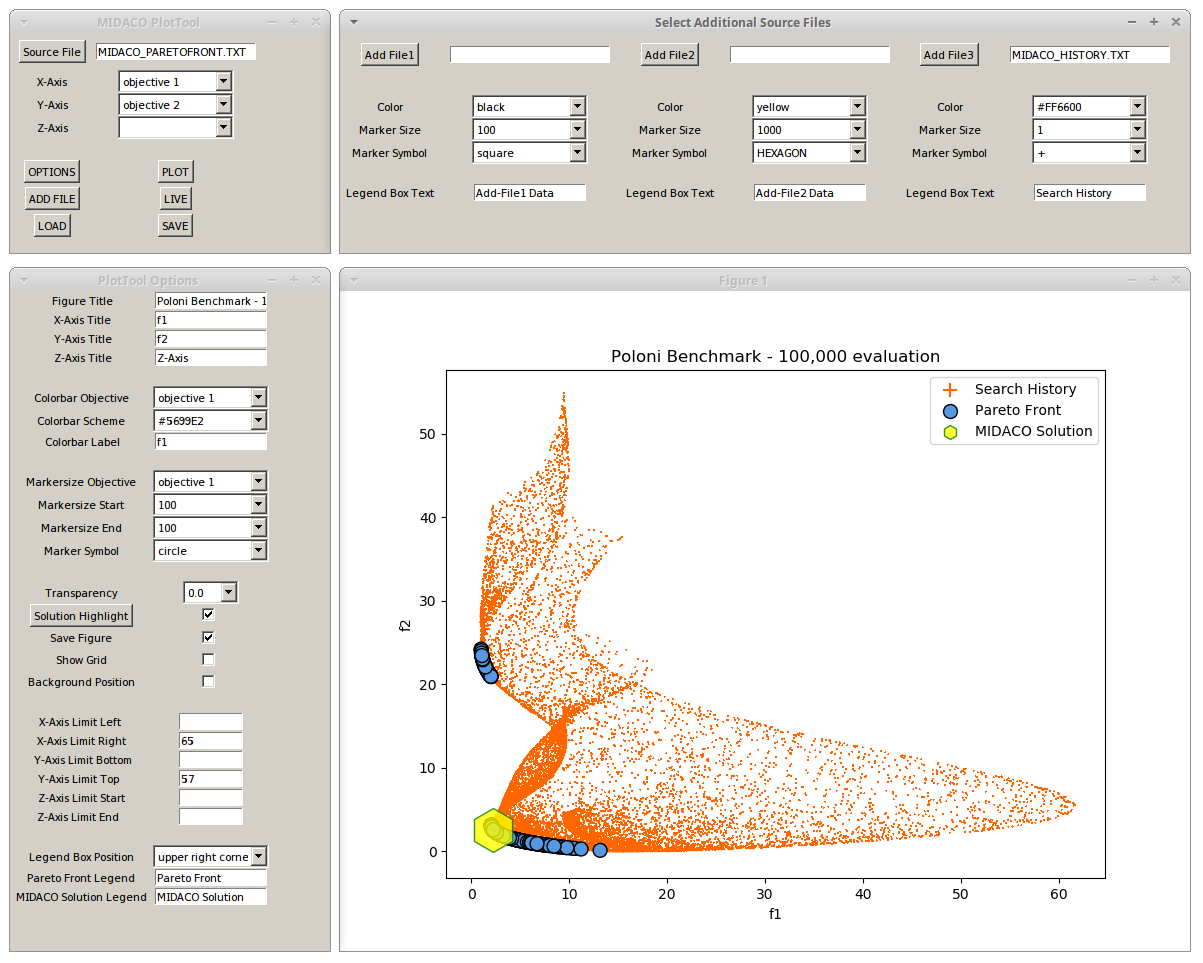1203x963 pixels.
Task: Click the yellow hexagon MIDACO Solution marker
Action: (493, 830)
